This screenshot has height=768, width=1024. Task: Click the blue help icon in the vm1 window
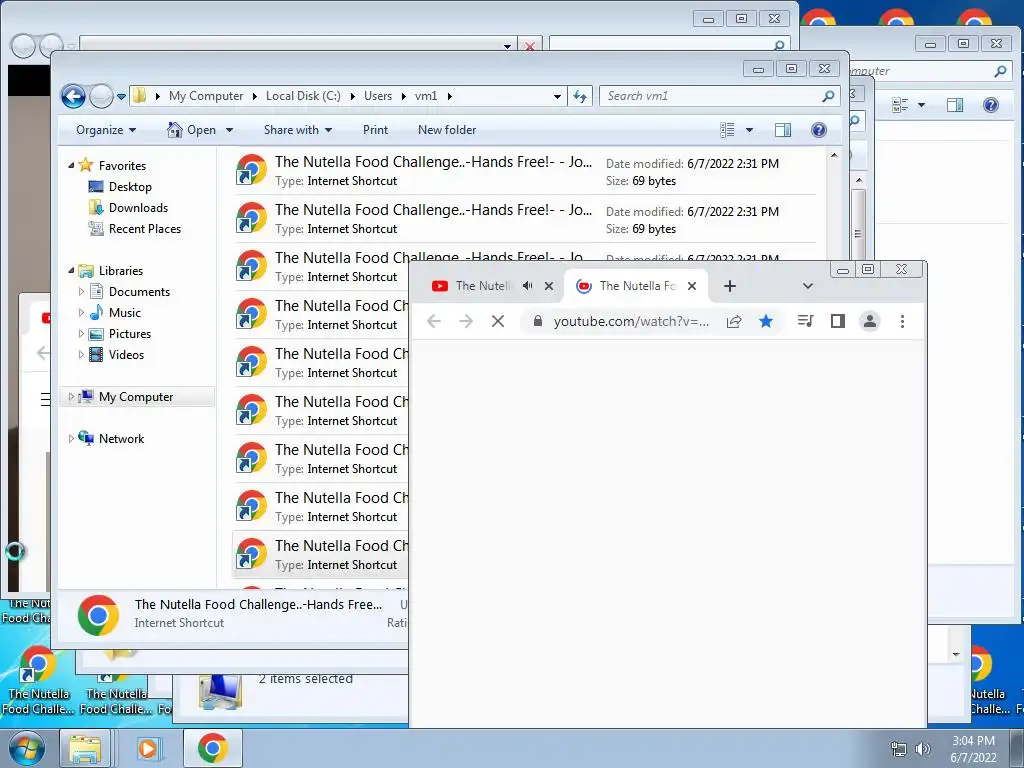818,130
